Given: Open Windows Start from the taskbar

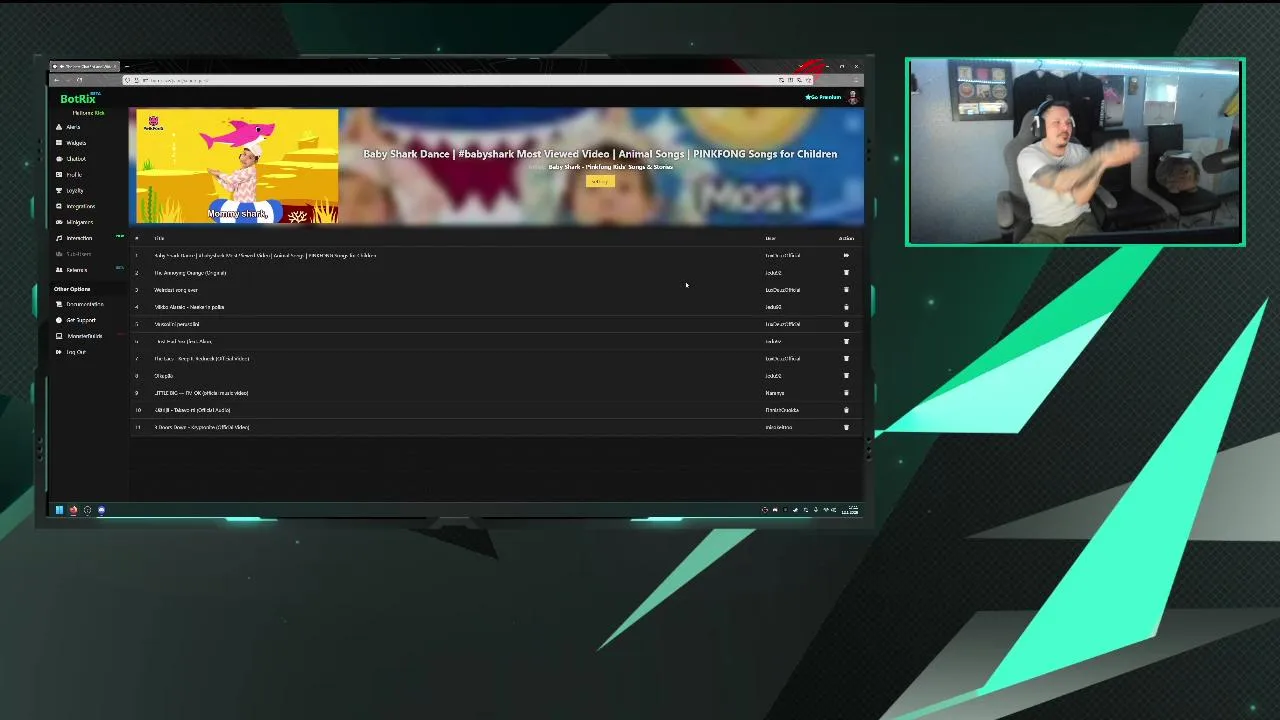Looking at the screenshot, I should pyautogui.click(x=59, y=510).
